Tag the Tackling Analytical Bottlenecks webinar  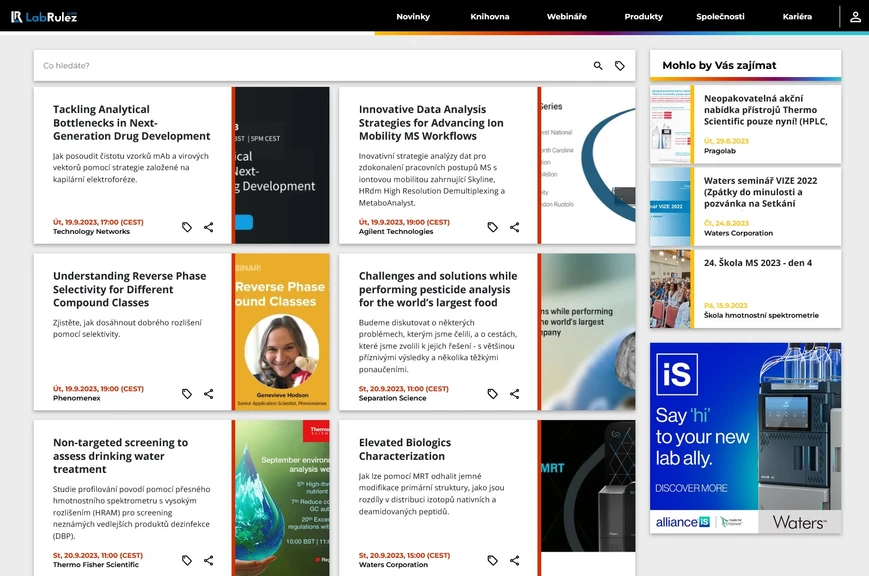(187, 227)
